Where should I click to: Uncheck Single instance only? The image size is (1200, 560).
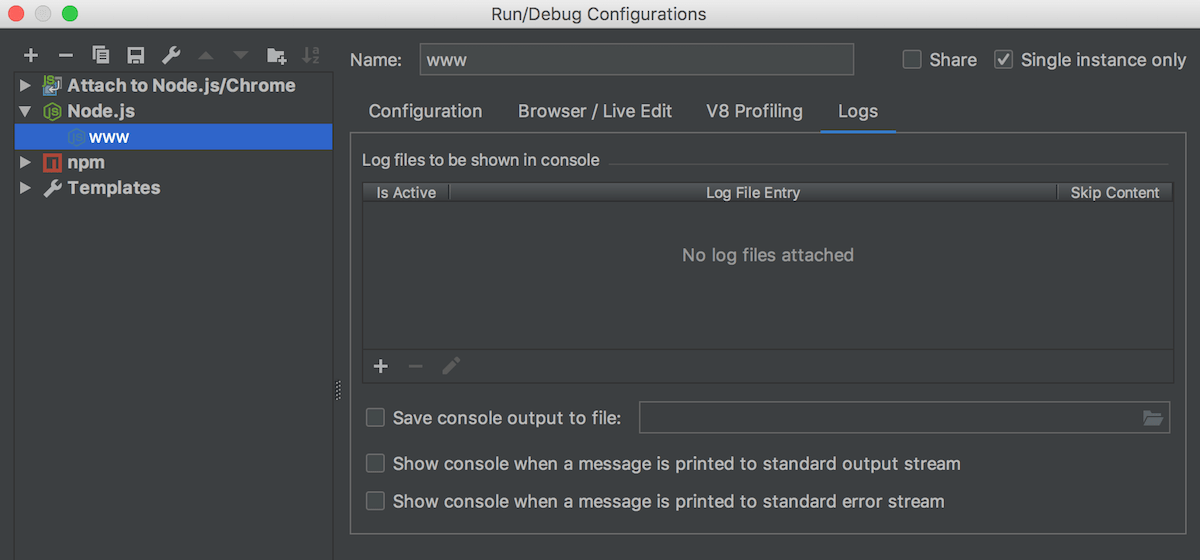1004,60
